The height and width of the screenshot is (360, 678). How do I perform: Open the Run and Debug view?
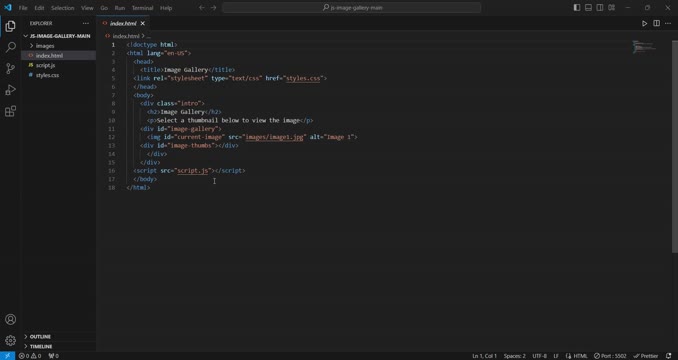(10, 90)
